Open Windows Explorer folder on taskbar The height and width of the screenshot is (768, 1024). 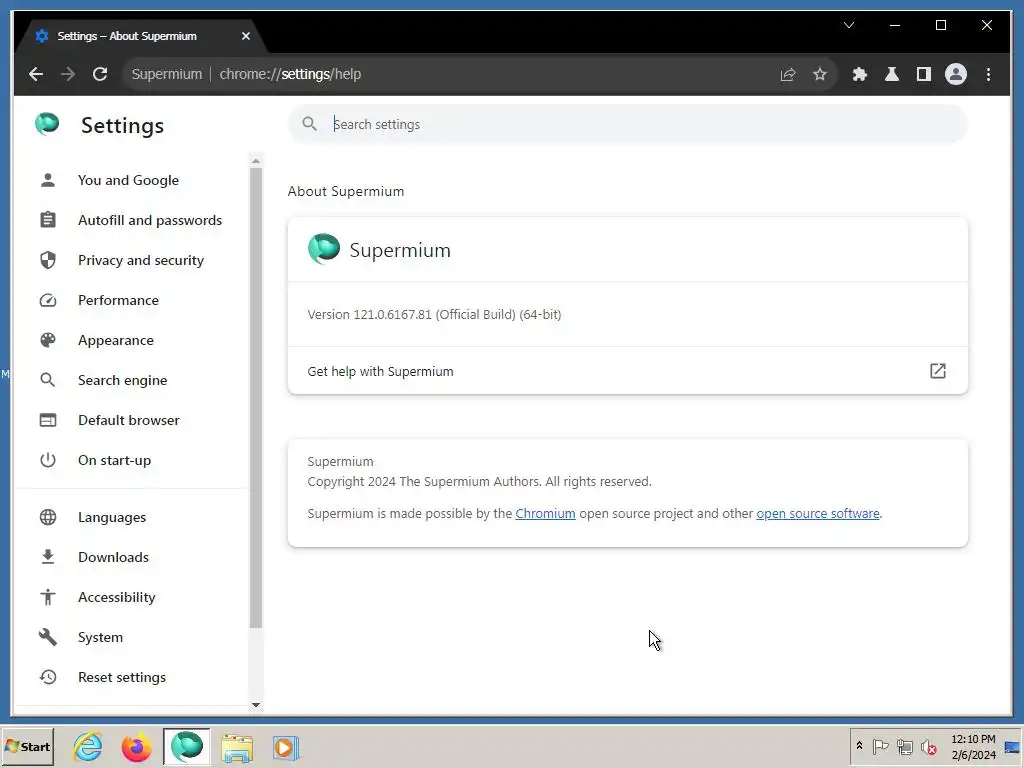236,748
